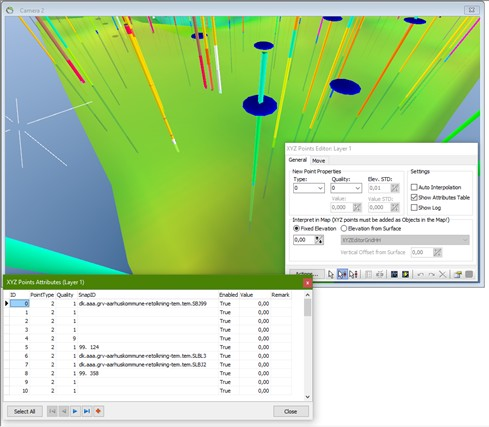Image resolution: width=489 pixels, height=427 pixels.
Task: Click the dark blue grid icon in editor toolbar
Action: [x=394, y=274]
